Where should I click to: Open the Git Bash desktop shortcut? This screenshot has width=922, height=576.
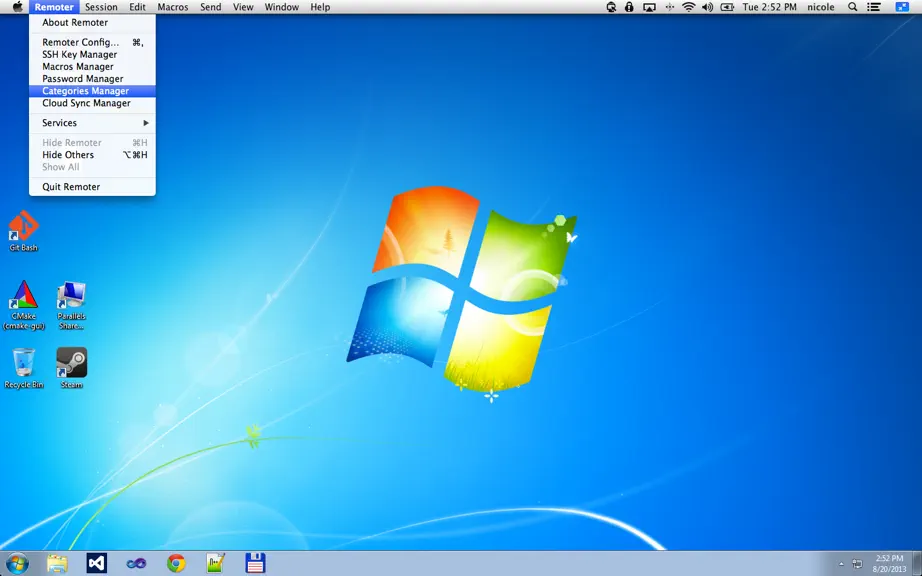(24, 231)
